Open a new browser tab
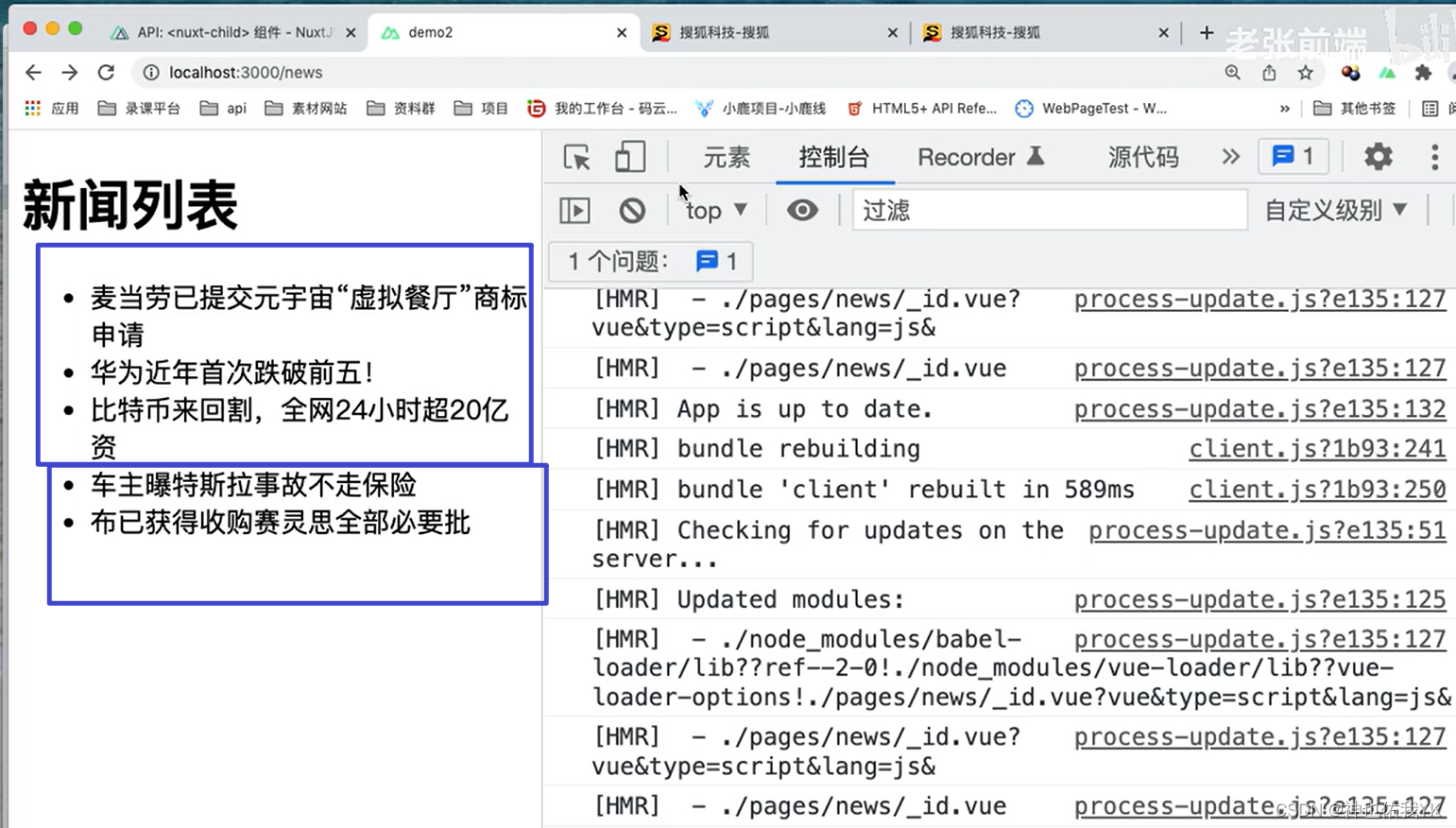The width and height of the screenshot is (1456, 828). click(x=1207, y=32)
